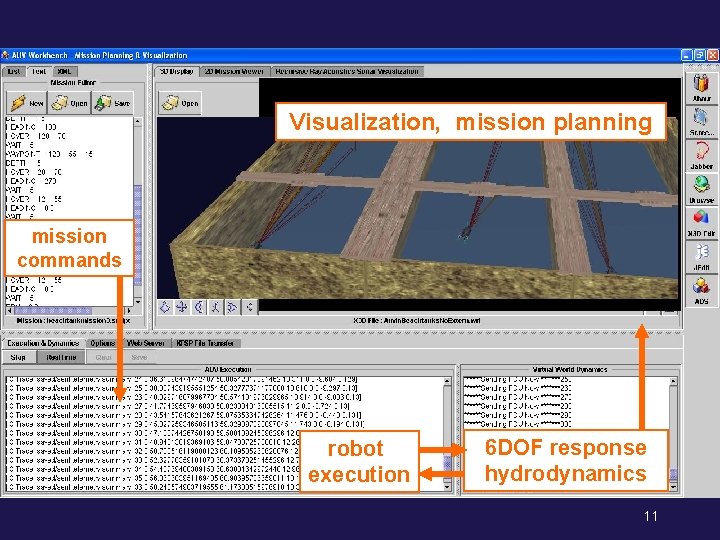The image size is (720, 540).
Task: Open the 2D Mission Viewer tab
Action: (235, 71)
